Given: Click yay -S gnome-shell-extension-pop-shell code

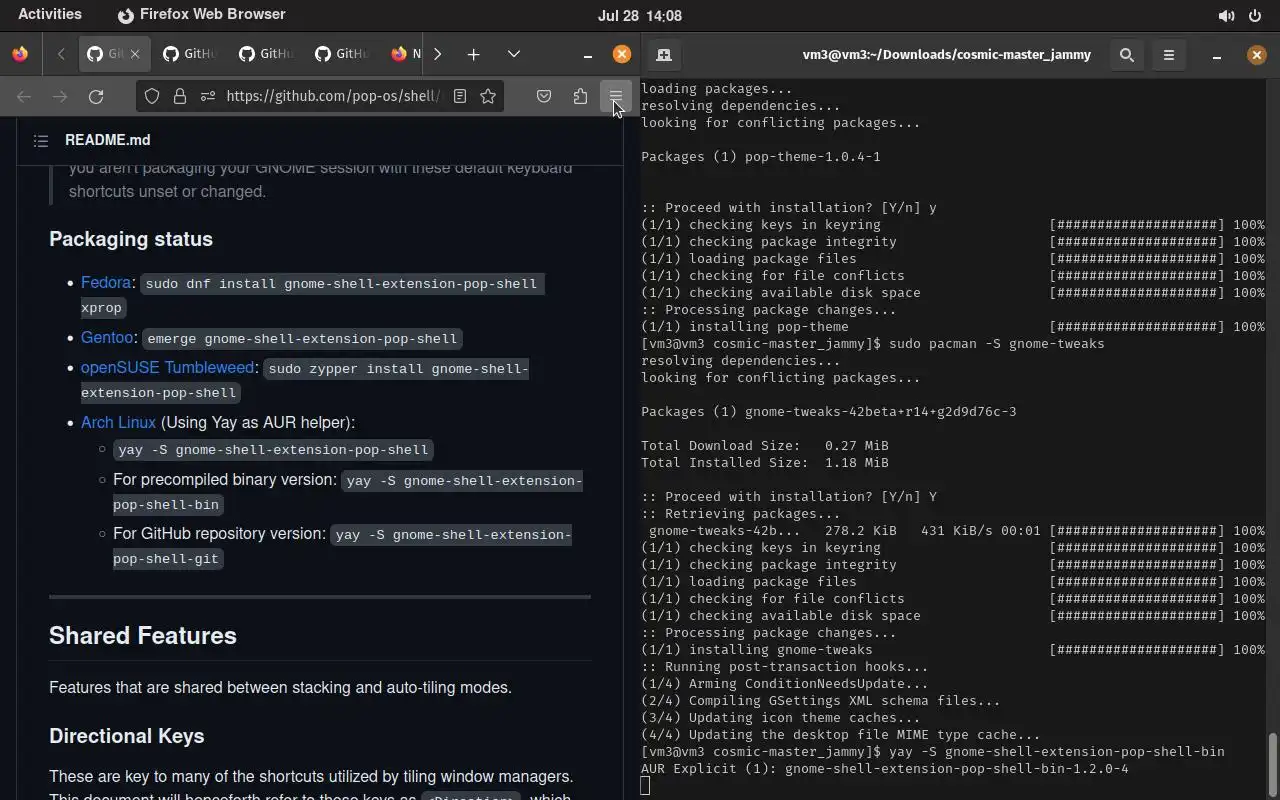Looking at the screenshot, I should click(273, 450).
